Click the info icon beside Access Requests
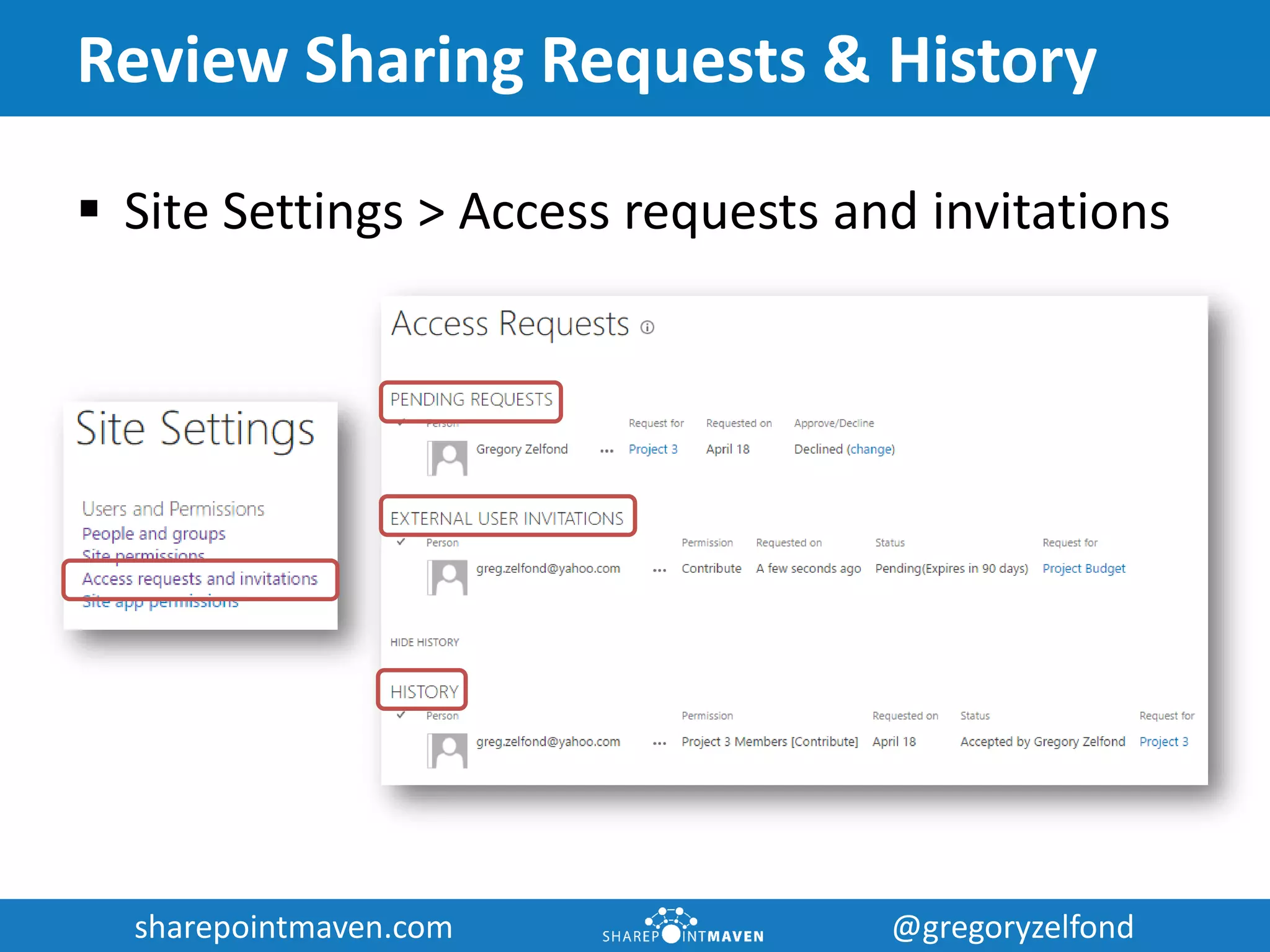This screenshot has height=952, width=1270. click(x=647, y=327)
